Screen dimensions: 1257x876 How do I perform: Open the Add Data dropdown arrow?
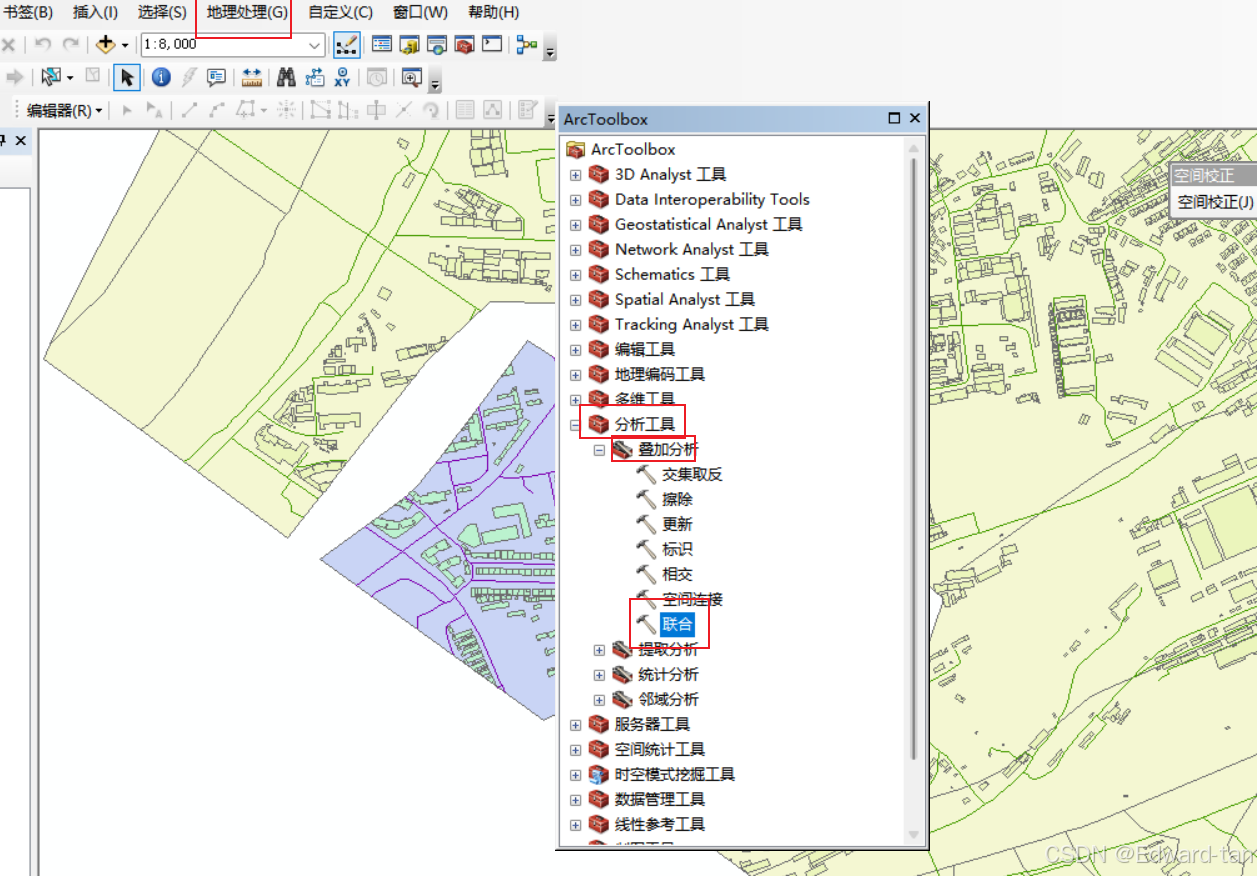(x=125, y=45)
